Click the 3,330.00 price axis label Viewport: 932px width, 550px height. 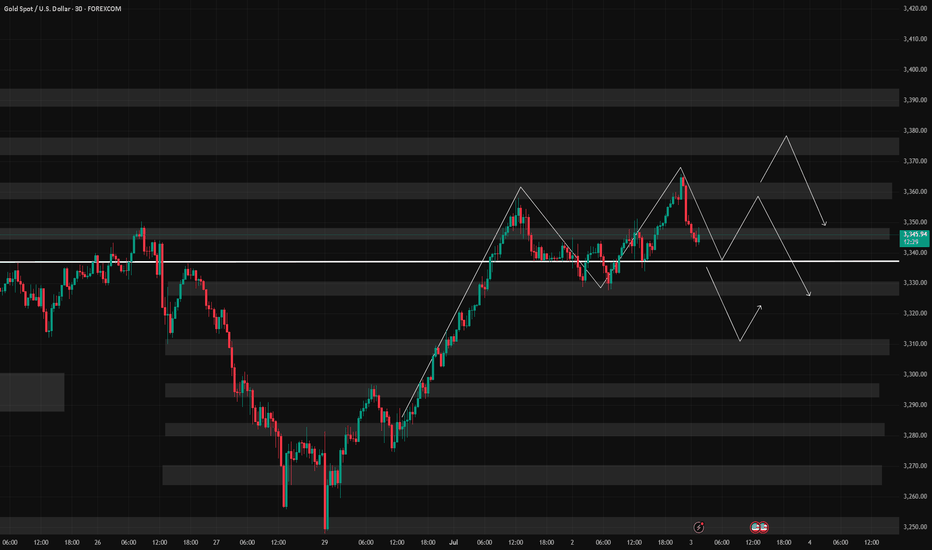click(915, 283)
